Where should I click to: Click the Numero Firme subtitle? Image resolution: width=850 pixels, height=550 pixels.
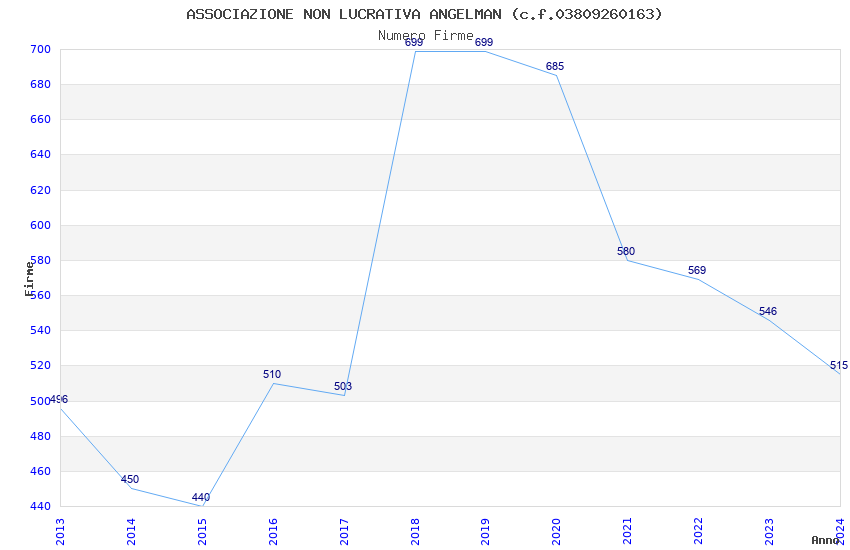(x=426, y=35)
